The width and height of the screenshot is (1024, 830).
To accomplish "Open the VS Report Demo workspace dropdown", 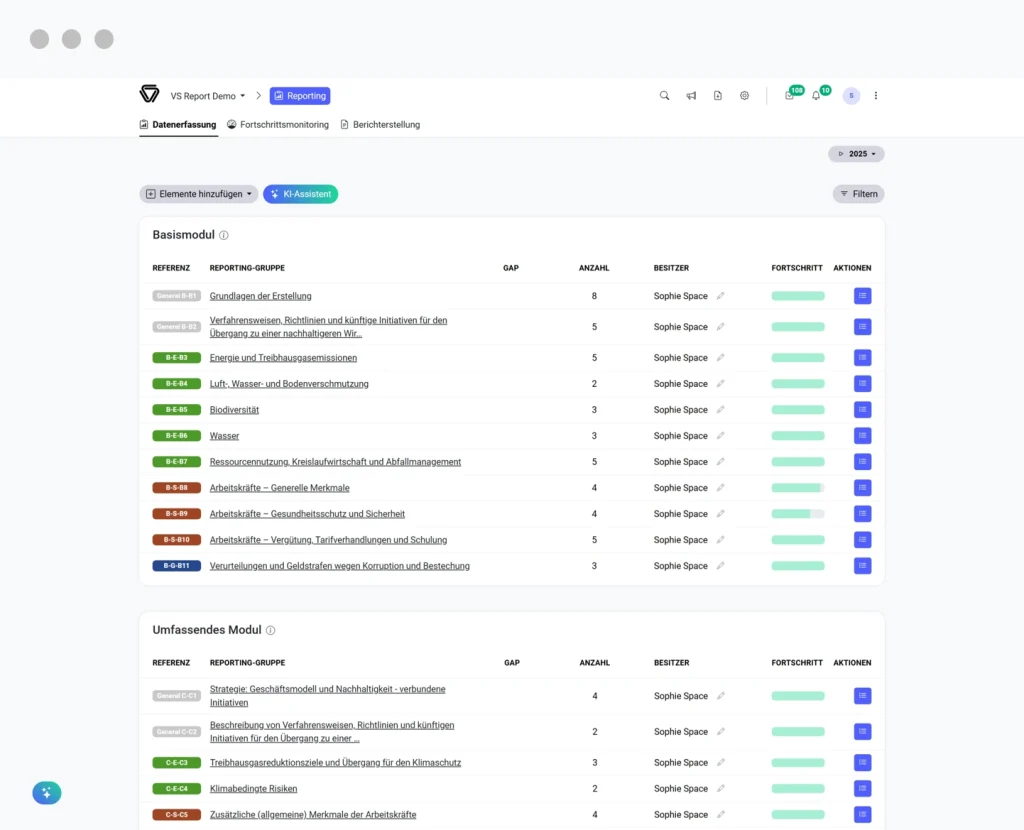I will coord(208,96).
